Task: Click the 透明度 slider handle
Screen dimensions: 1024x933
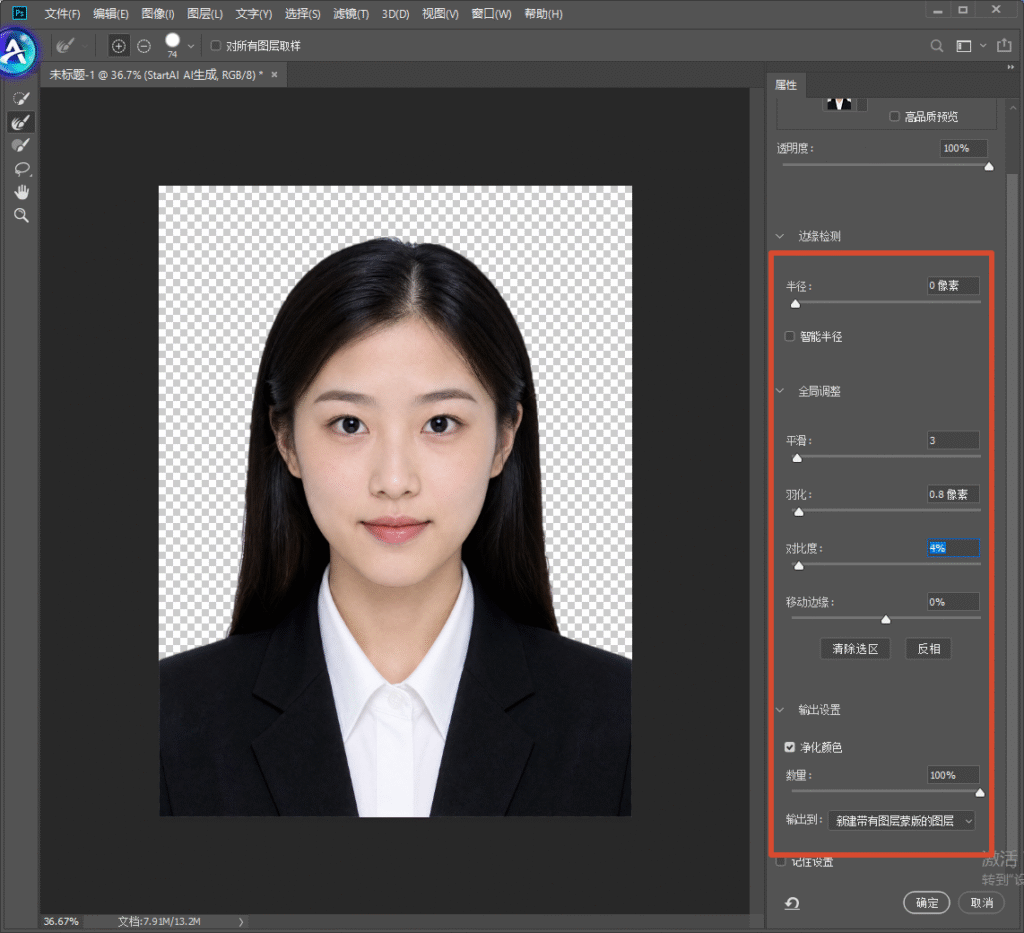Action: click(989, 166)
